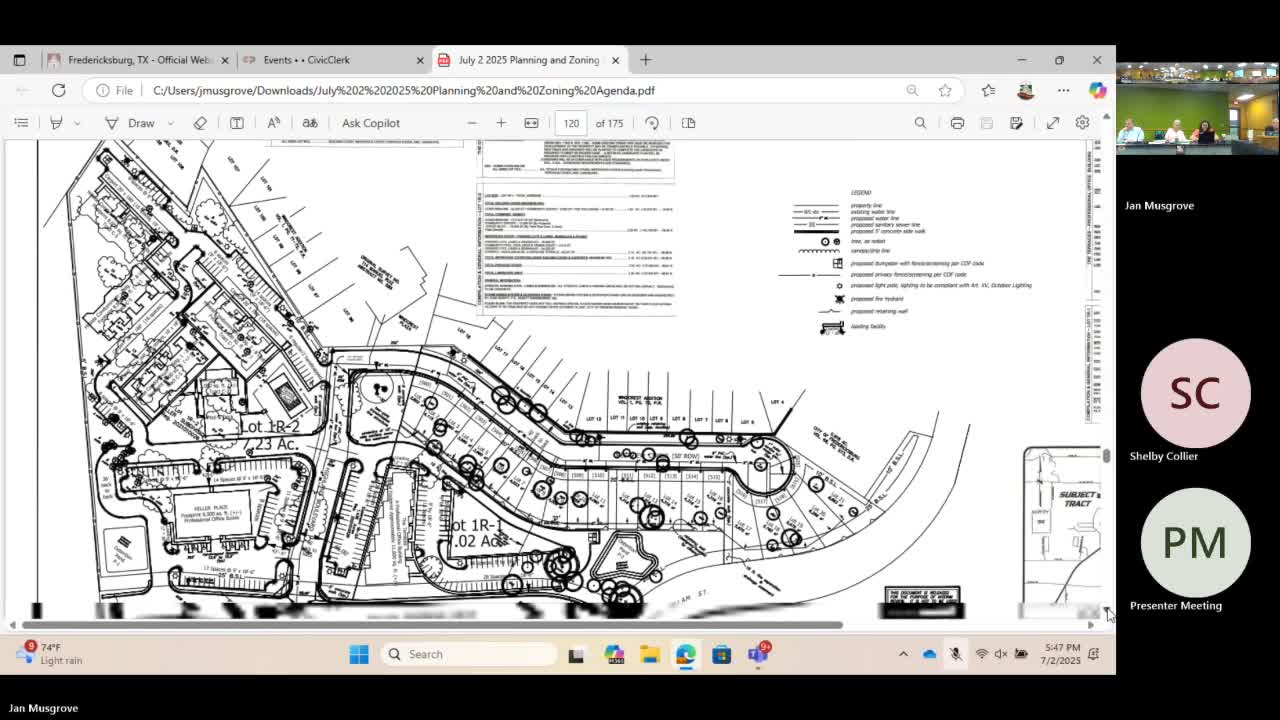Click the page number input field
Screen dimensions: 1280x720
coord(570,122)
